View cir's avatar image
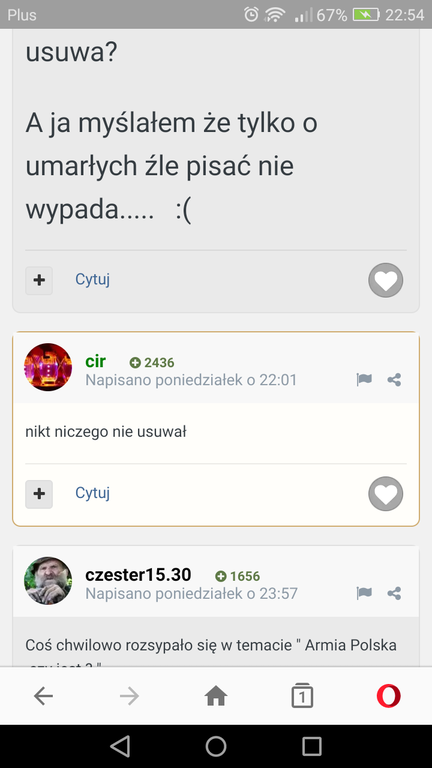 point(48,367)
